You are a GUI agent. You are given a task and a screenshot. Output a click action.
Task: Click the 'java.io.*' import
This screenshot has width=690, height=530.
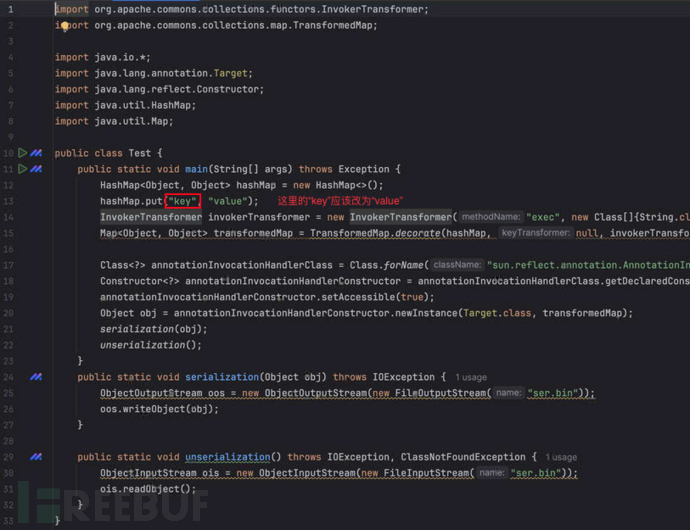122,57
